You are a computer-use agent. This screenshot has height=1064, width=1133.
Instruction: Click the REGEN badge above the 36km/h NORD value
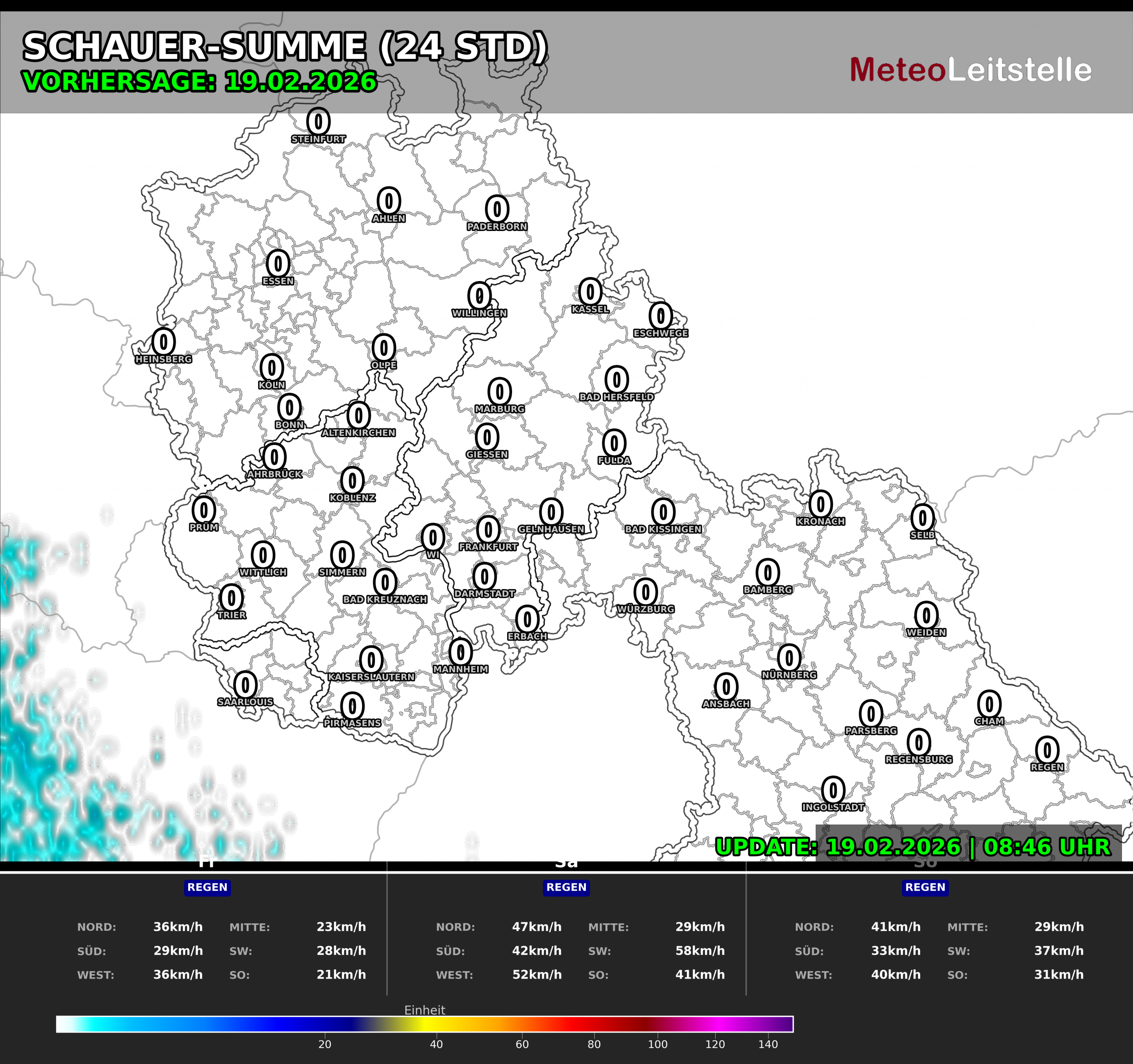208,887
